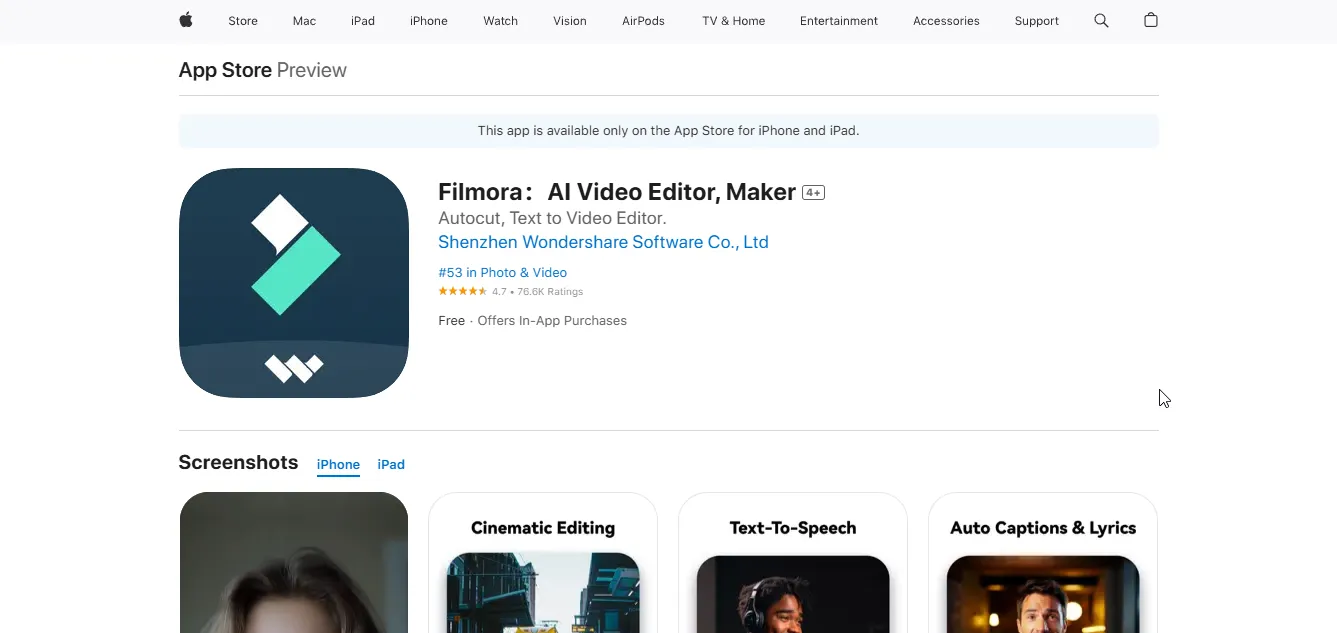Select the AirPods menu item
This screenshot has width=1337, height=633.
click(643, 20)
